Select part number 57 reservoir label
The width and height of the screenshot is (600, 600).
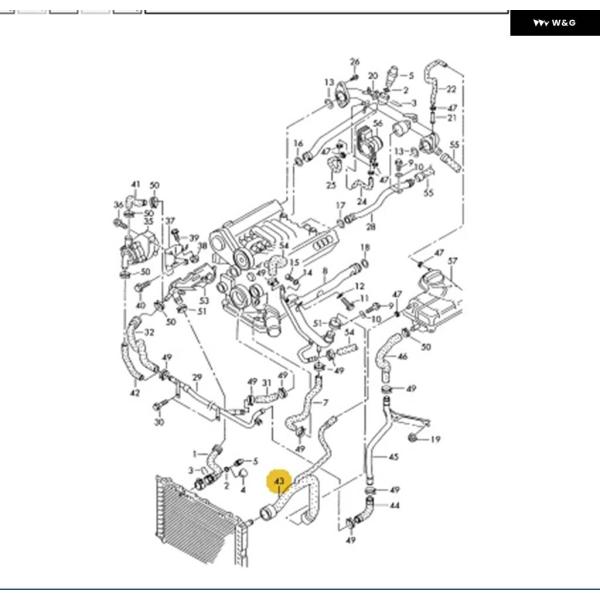(x=452, y=261)
